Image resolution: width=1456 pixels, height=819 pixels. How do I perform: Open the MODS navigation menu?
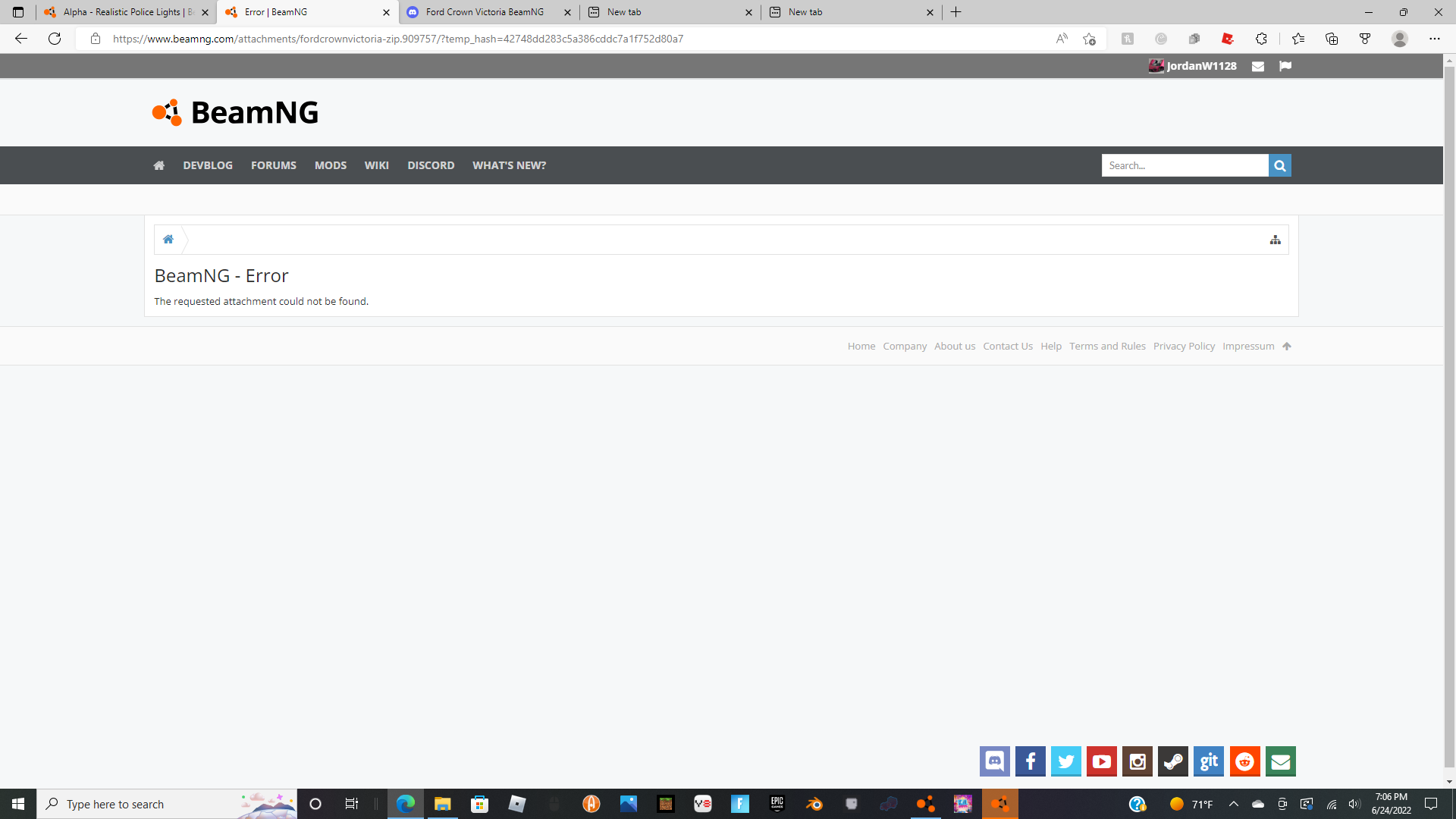point(331,165)
